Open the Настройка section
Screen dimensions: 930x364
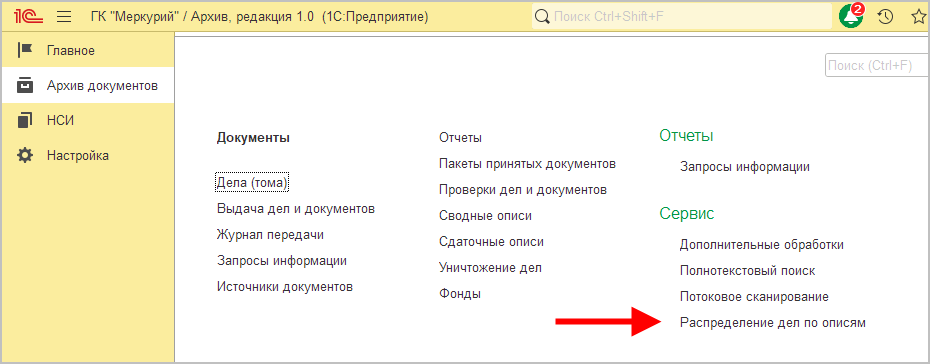87,156
